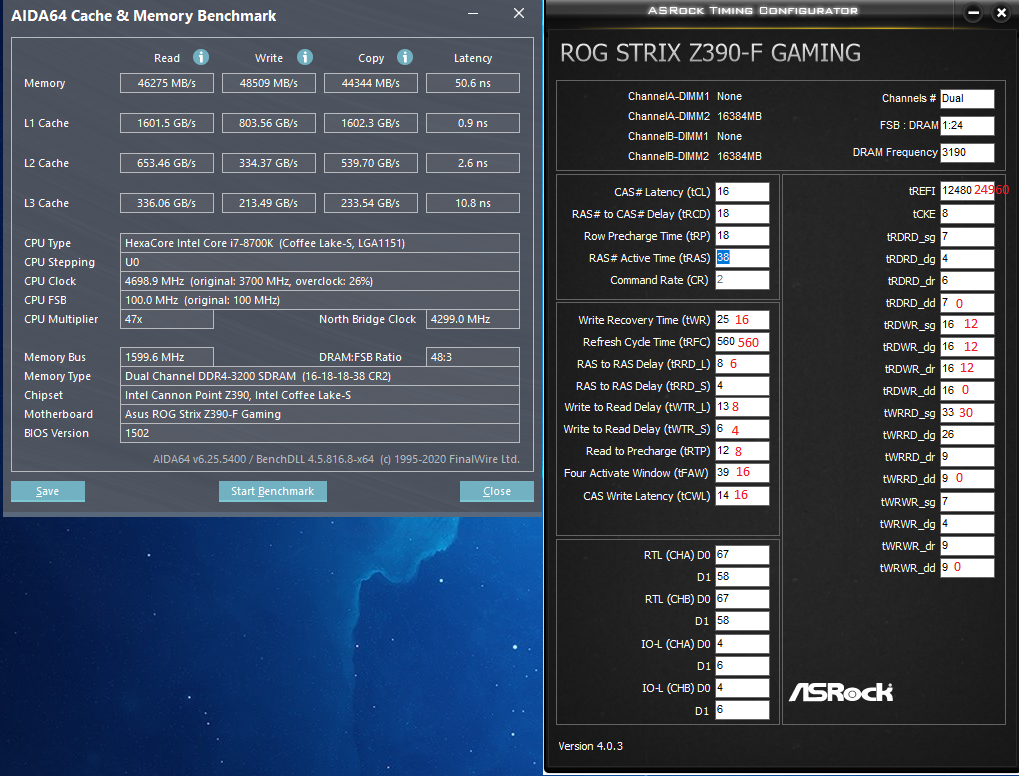
Task: Select the North Bridge Clock 4299.0 MHz
Action: tap(472, 319)
